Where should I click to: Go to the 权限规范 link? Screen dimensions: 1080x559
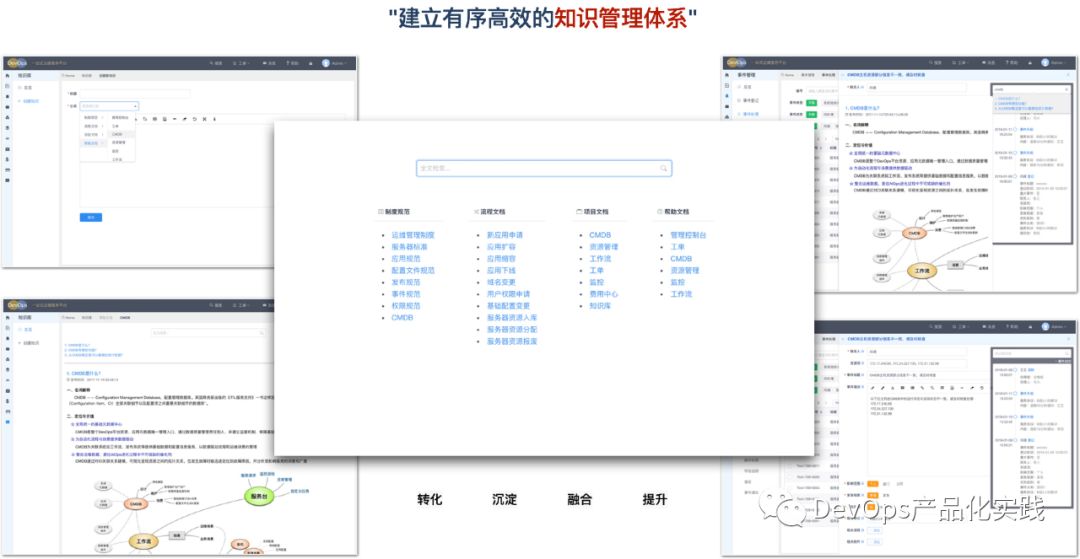(x=406, y=306)
